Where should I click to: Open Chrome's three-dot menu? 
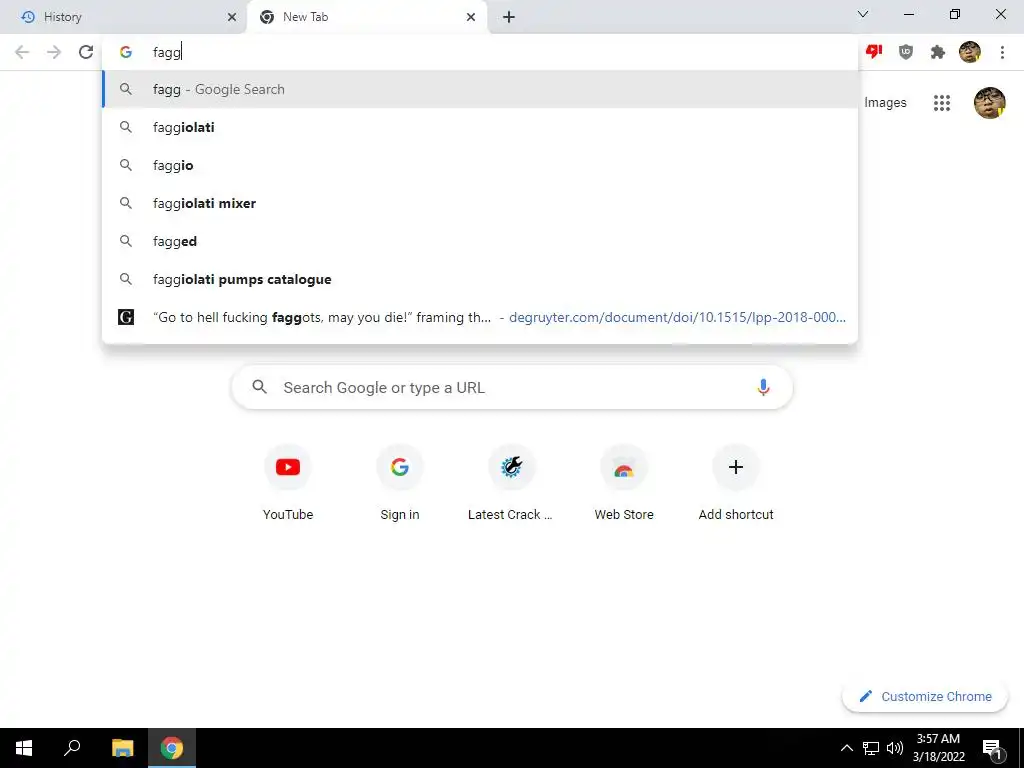[x=1002, y=52]
